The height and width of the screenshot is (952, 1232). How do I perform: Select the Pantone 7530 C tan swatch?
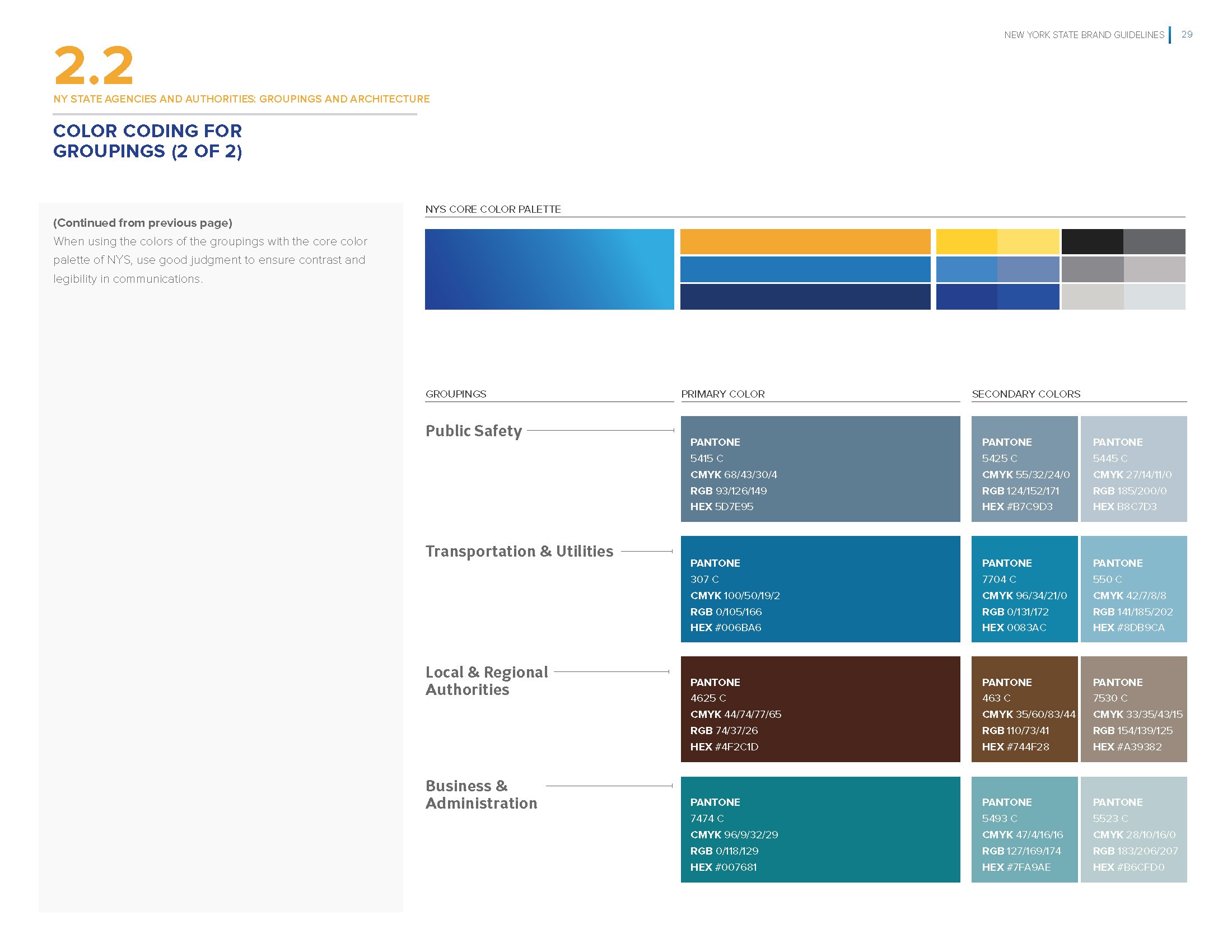click(1133, 709)
